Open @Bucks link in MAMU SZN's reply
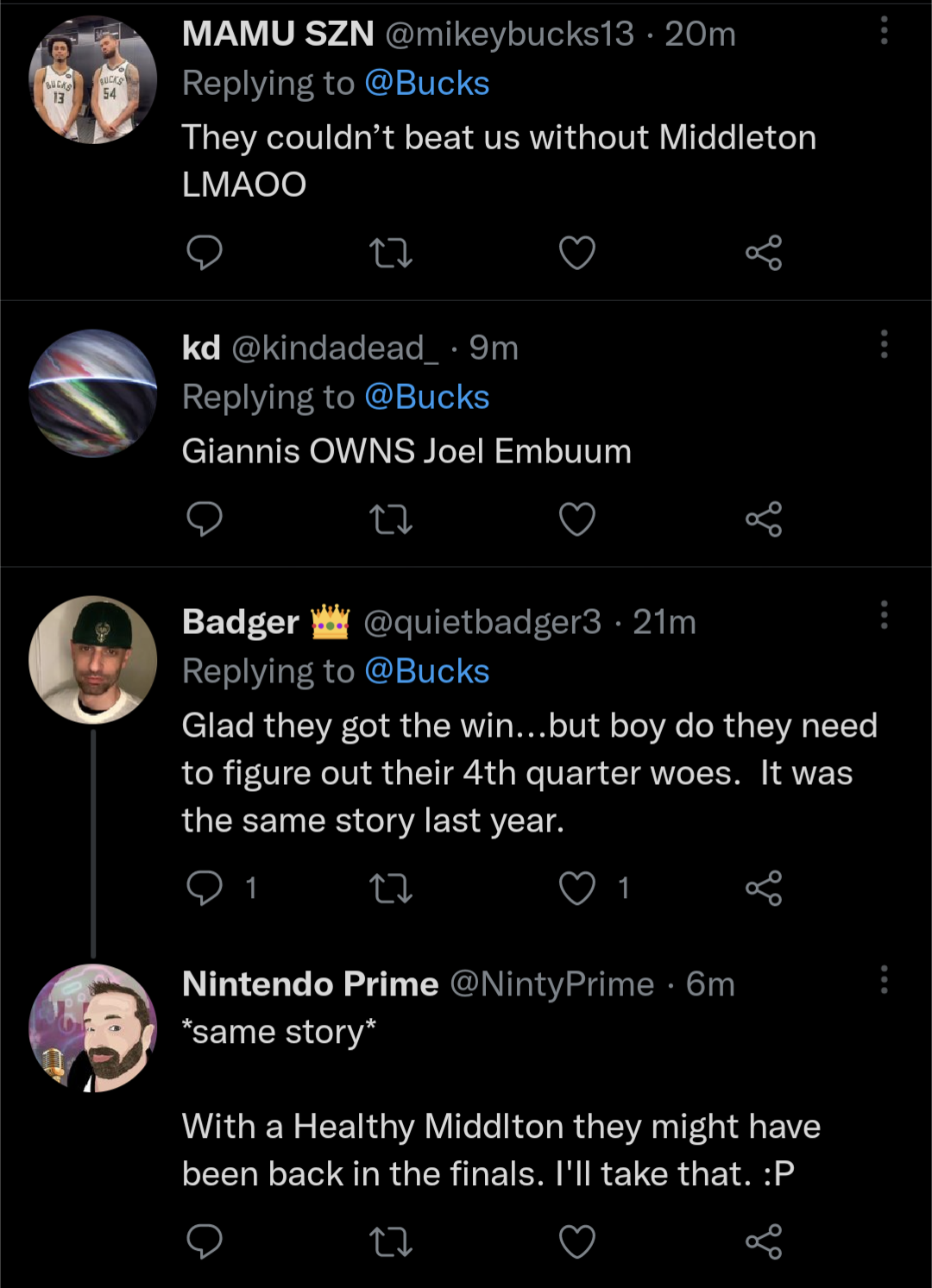Screen dimensions: 932x1288 coord(427,84)
